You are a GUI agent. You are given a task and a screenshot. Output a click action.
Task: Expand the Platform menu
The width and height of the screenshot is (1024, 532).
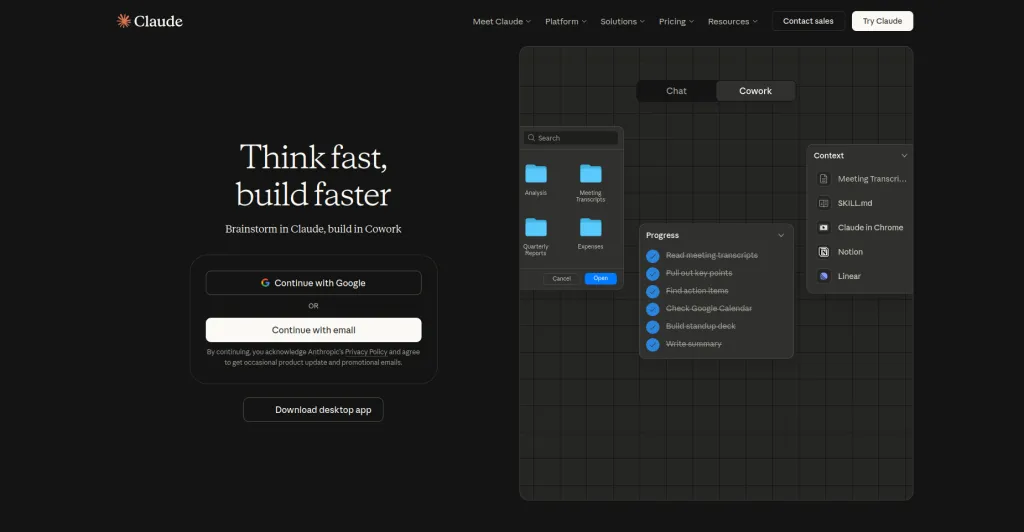point(566,22)
